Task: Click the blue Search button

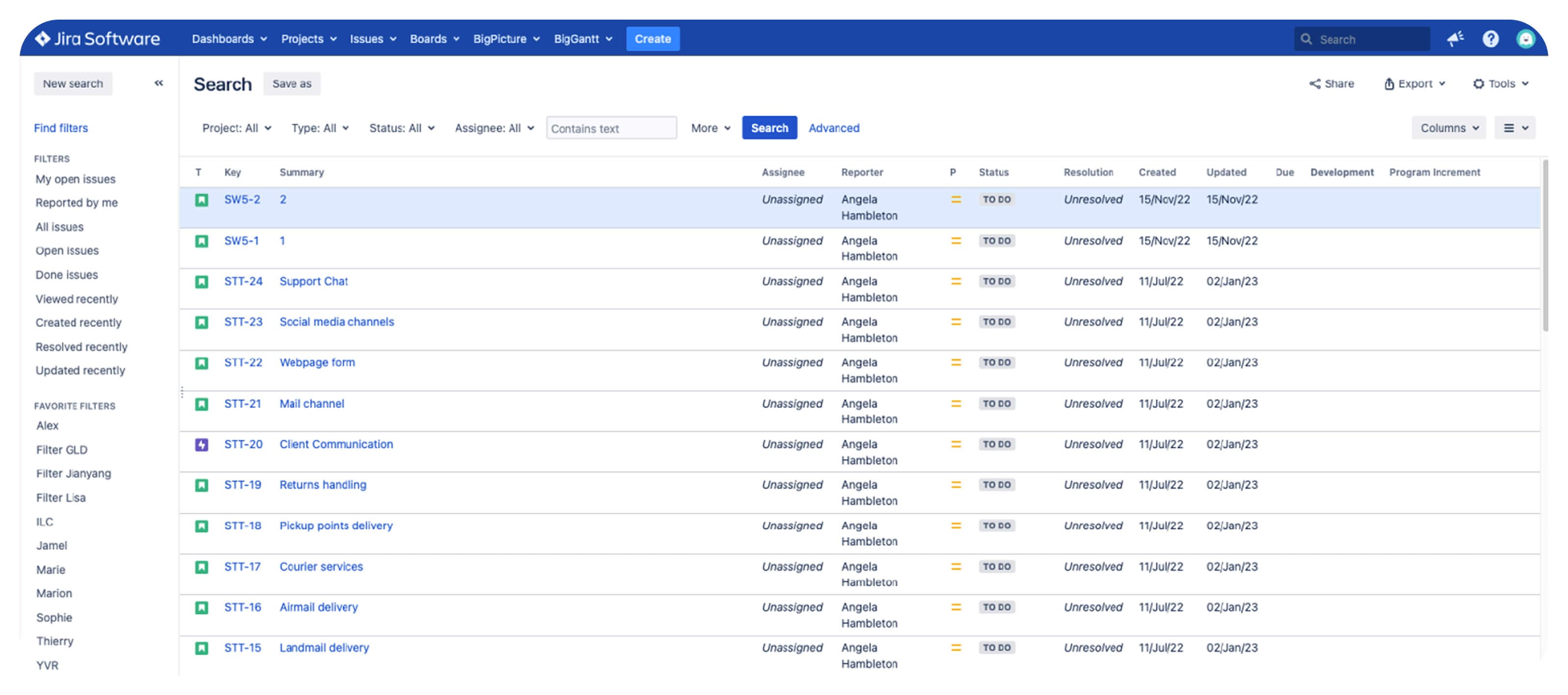Action: click(769, 128)
